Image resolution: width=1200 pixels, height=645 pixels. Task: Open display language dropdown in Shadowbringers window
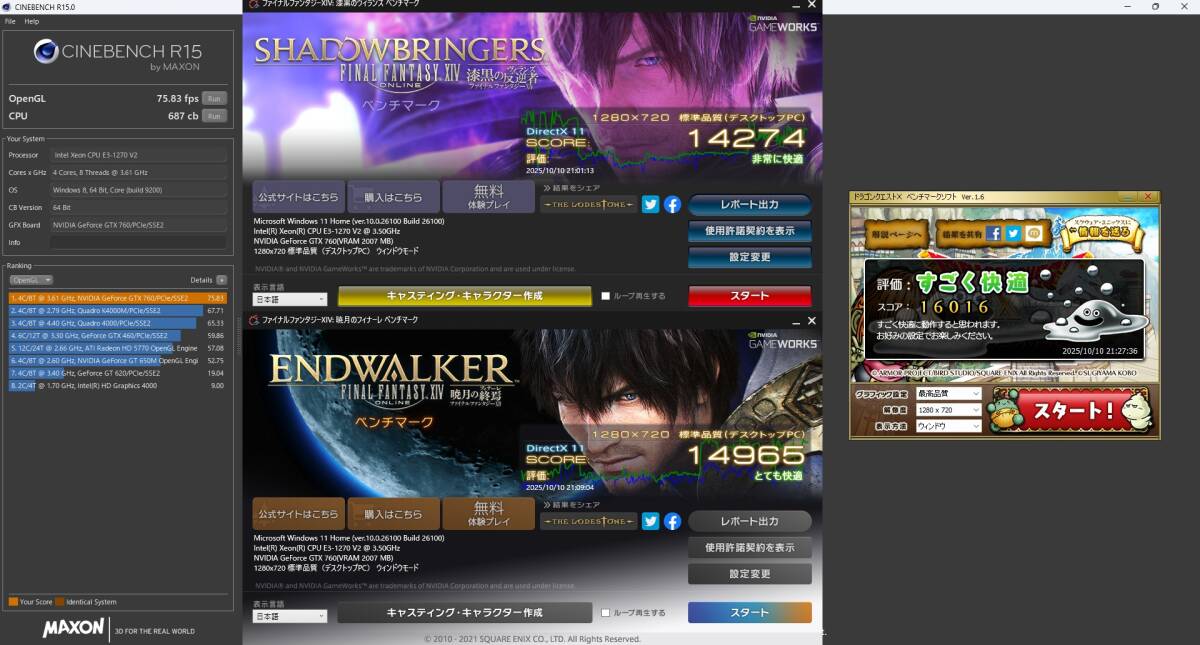pos(289,299)
